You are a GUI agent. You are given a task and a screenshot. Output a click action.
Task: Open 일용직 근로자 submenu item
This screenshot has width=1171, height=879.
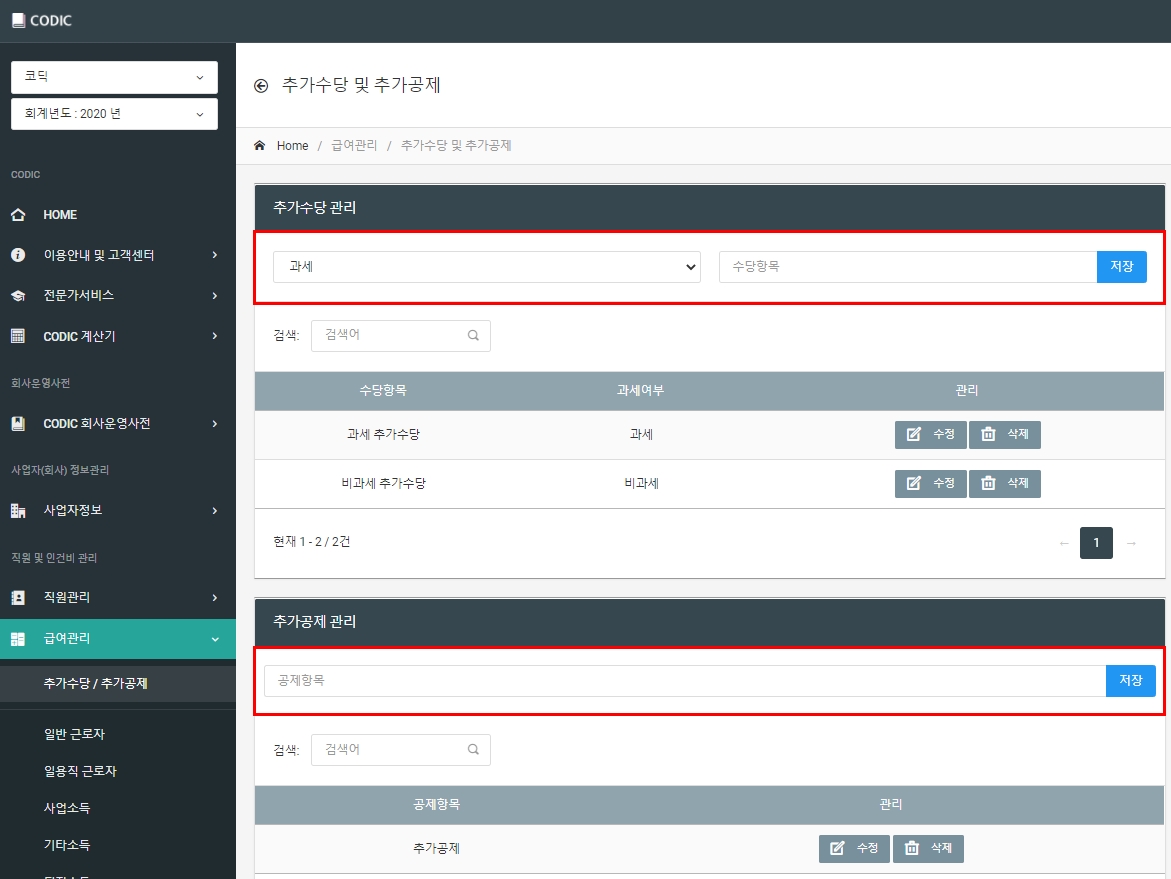click(x=80, y=771)
